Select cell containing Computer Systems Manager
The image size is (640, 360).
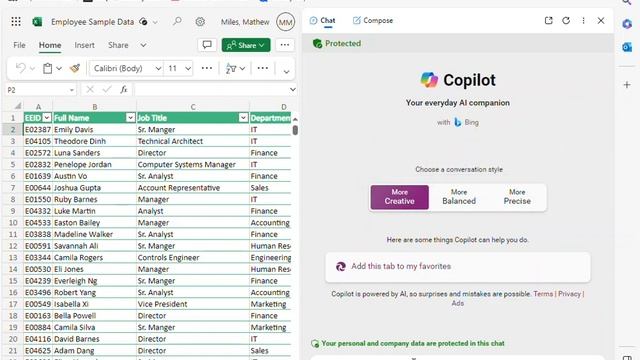[193, 164]
